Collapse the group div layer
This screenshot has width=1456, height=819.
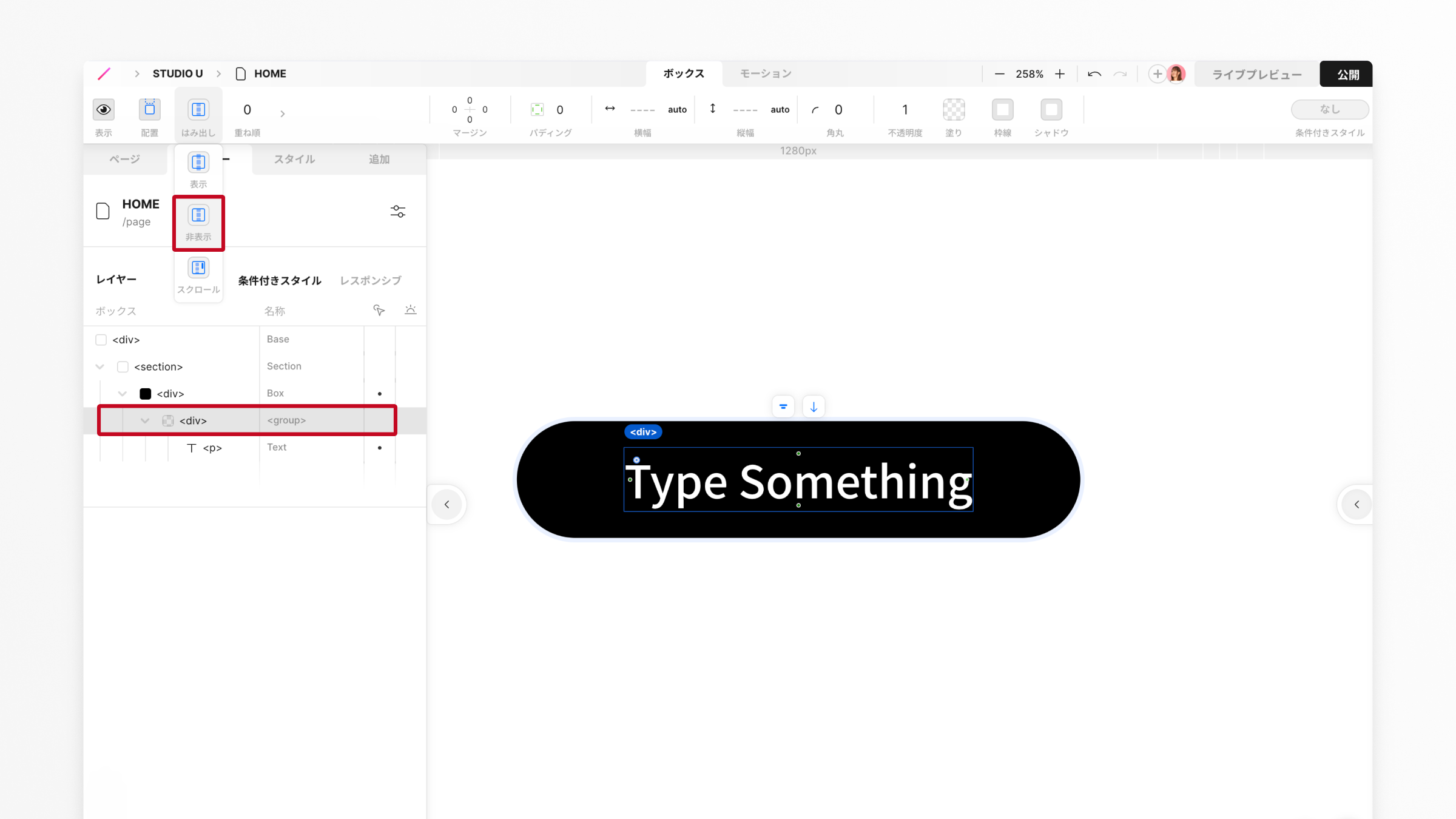pyautogui.click(x=145, y=420)
